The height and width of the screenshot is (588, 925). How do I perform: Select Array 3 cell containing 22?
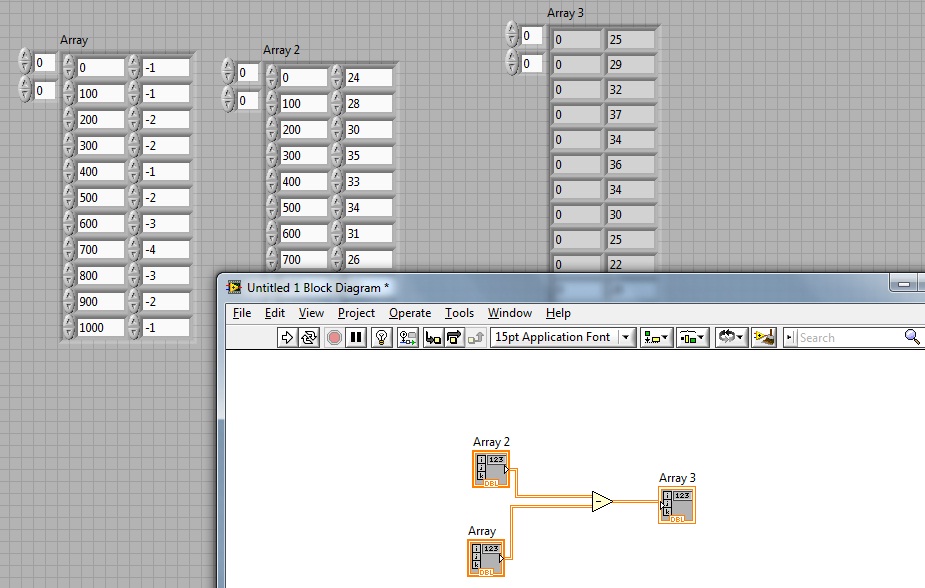[x=631, y=264]
